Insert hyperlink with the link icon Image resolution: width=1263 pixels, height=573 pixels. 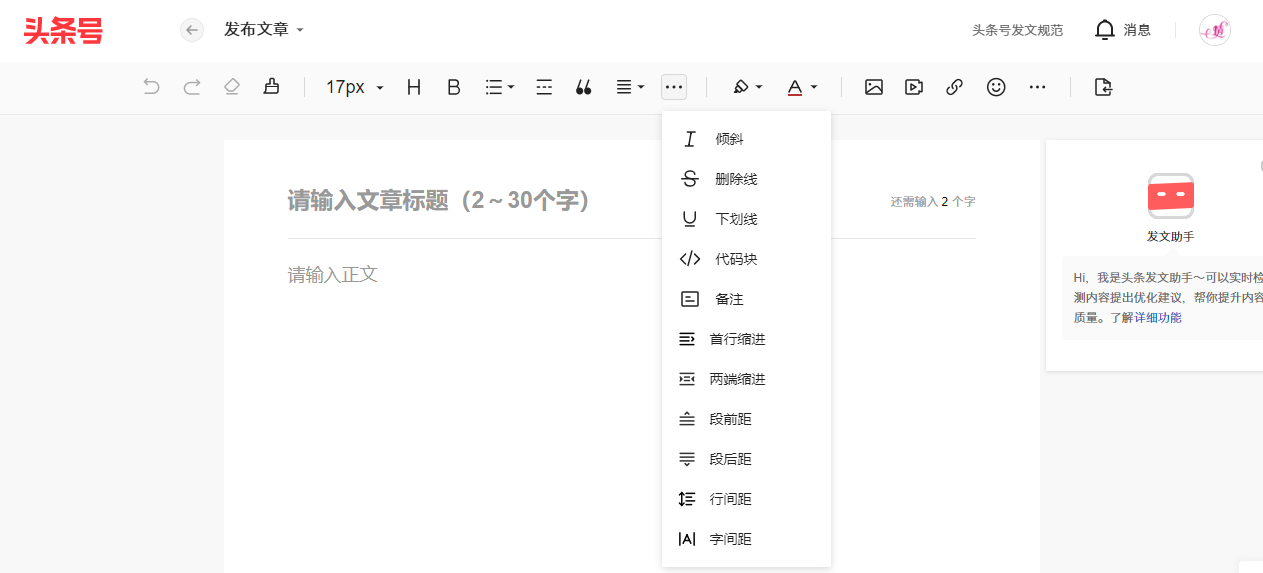click(954, 87)
